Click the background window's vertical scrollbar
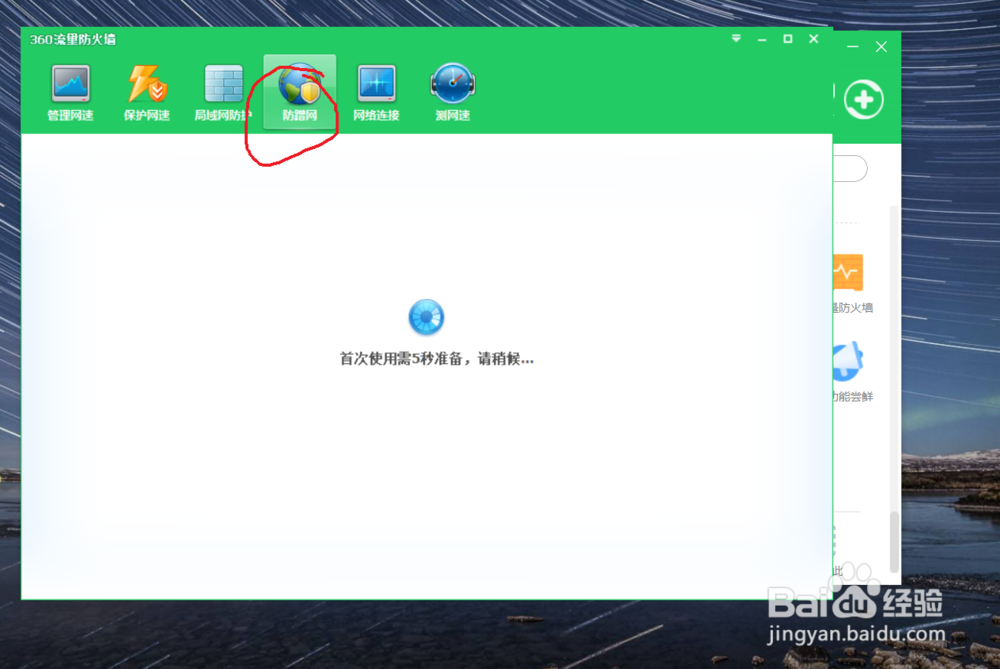Screen dimensions: 1000x669 (894, 541)
